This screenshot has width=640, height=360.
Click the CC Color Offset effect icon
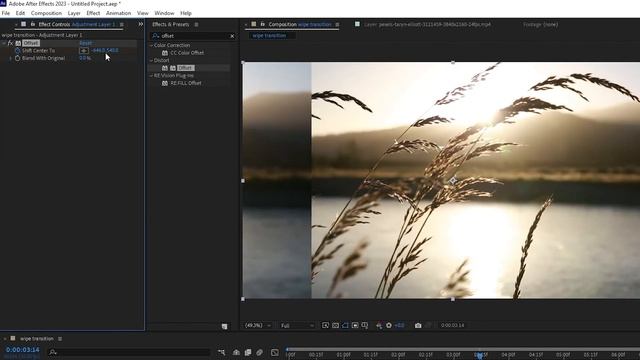[165, 53]
